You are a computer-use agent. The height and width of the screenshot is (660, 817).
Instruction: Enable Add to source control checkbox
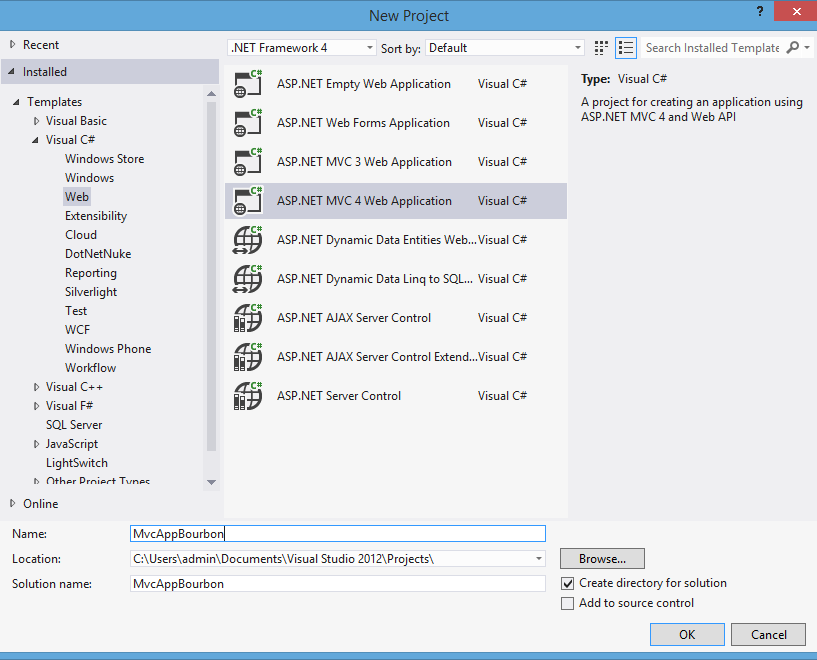tap(567, 603)
